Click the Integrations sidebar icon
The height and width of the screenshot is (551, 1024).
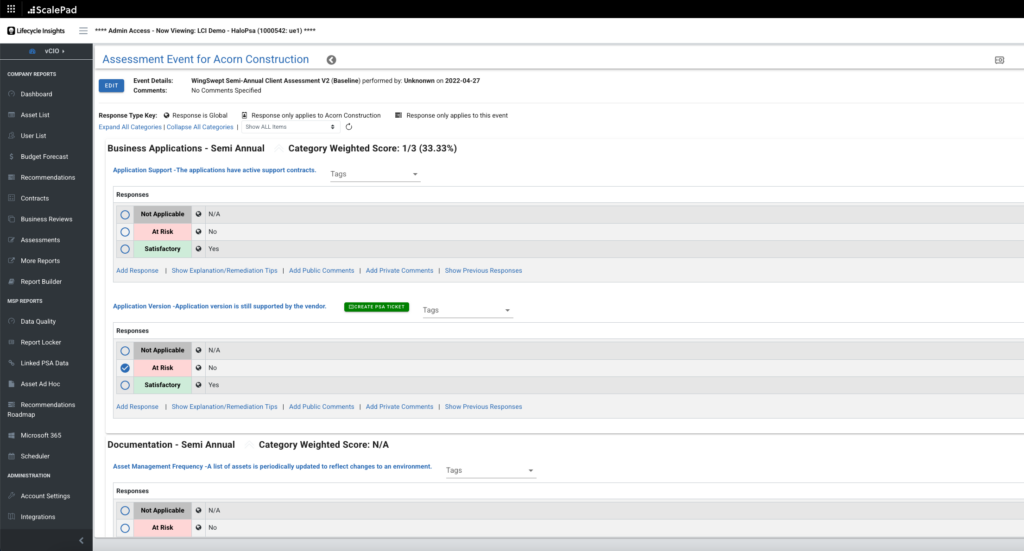click(11, 516)
